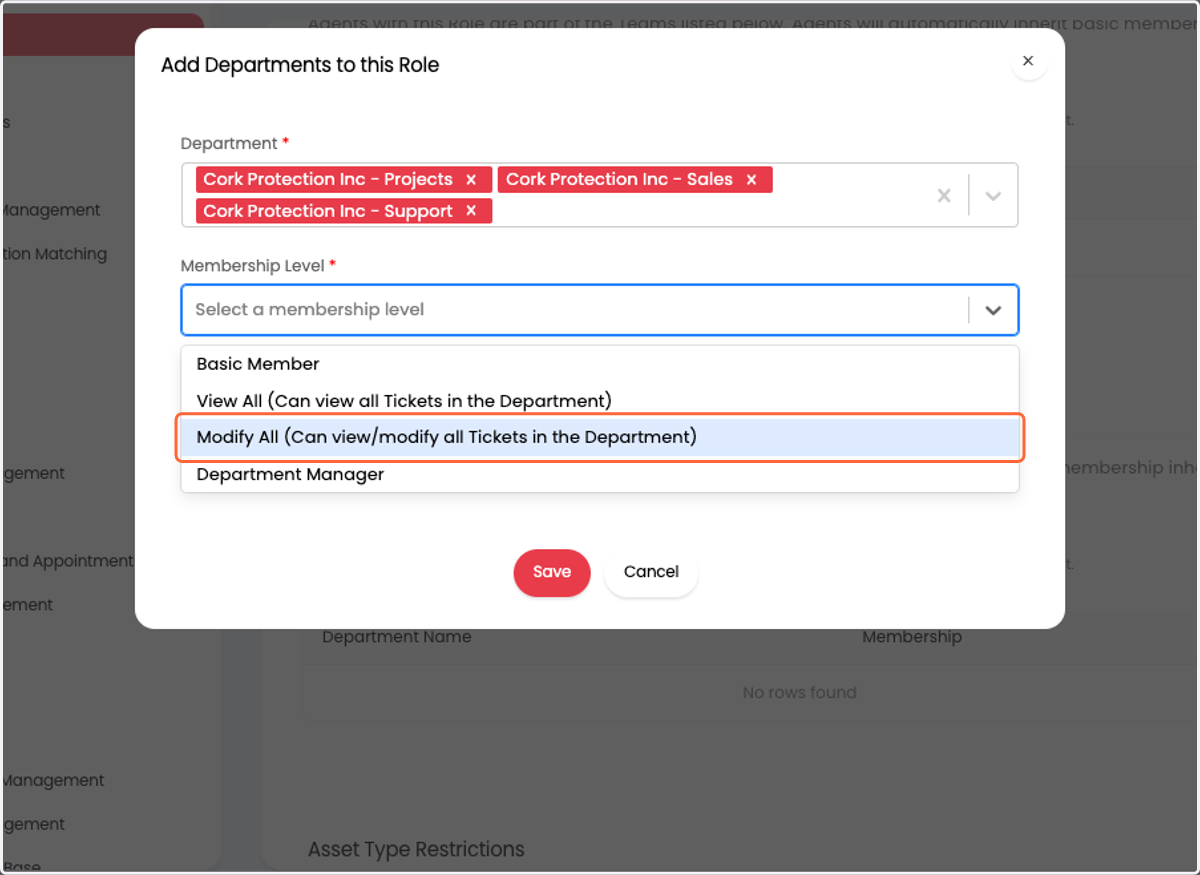The width and height of the screenshot is (1200, 875).
Task: Click the Cork Protection Inc - Projects tag label
Action: click(x=328, y=180)
